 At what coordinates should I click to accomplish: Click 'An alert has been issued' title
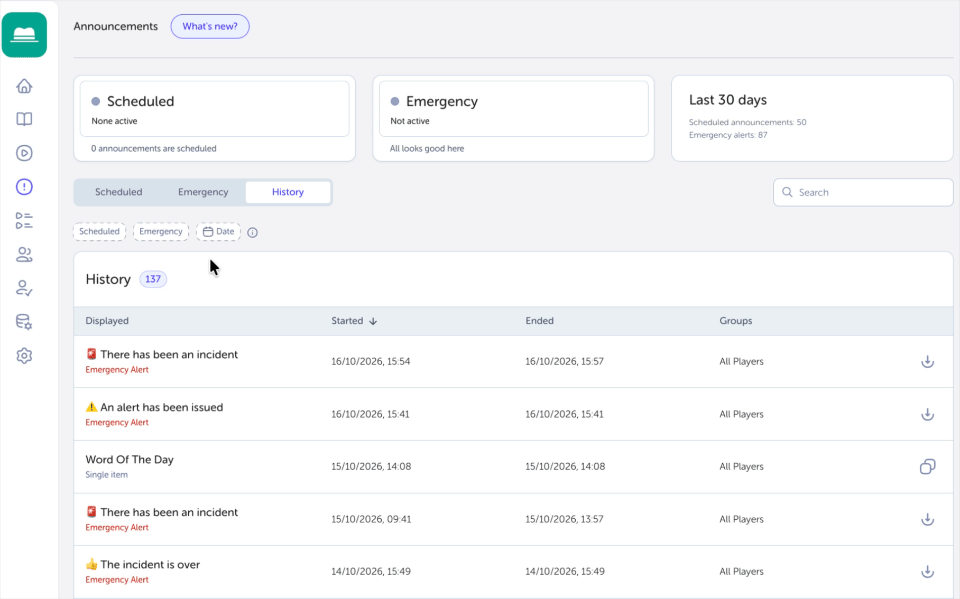coord(162,407)
